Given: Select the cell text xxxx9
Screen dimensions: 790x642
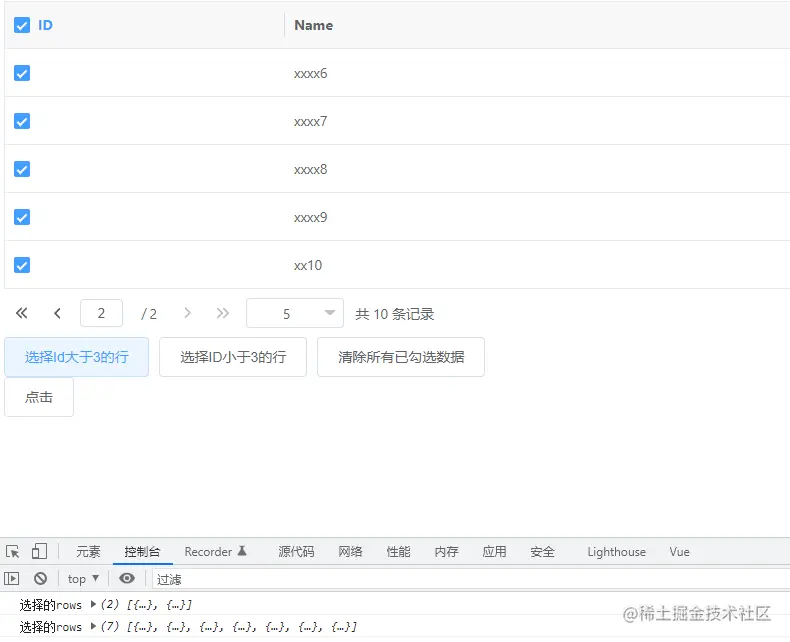Looking at the screenshot, I should [311, 217].
